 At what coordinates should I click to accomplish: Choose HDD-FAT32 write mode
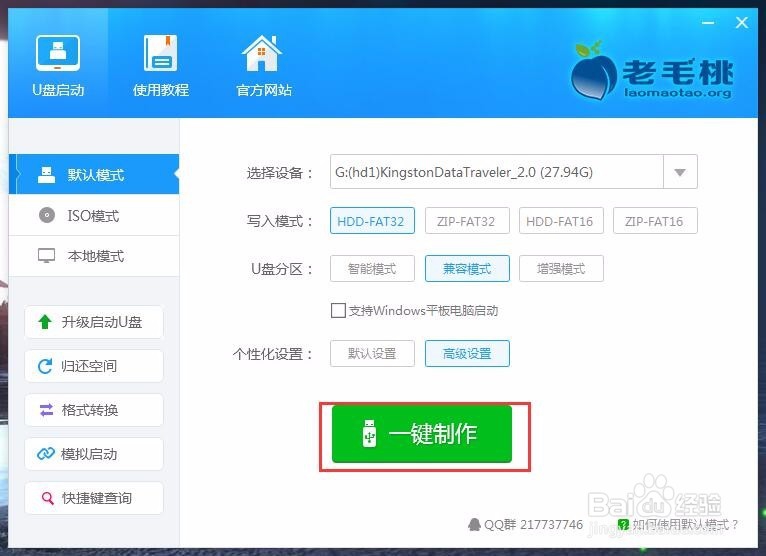[x=372, y=221]
